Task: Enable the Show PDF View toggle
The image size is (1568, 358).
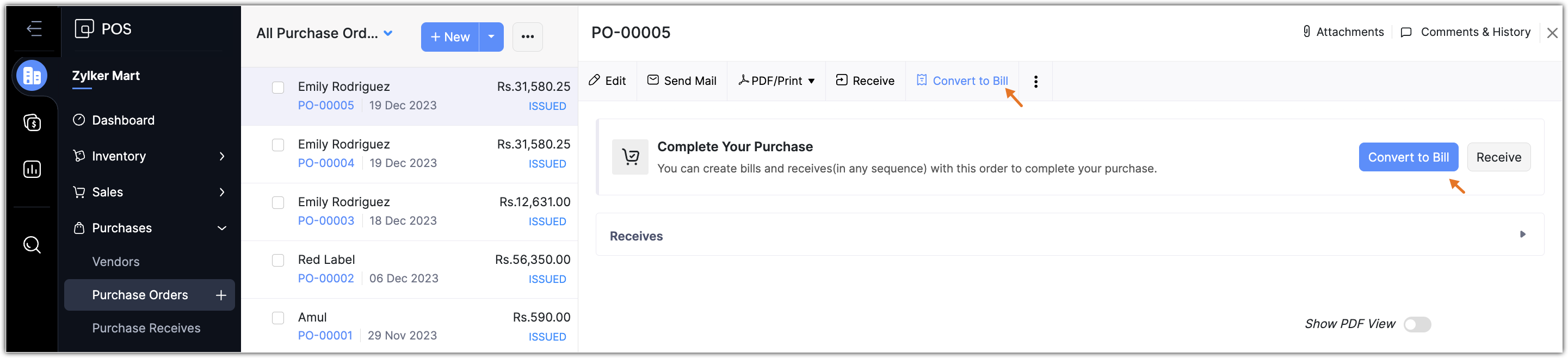Action: point(1416,324)
